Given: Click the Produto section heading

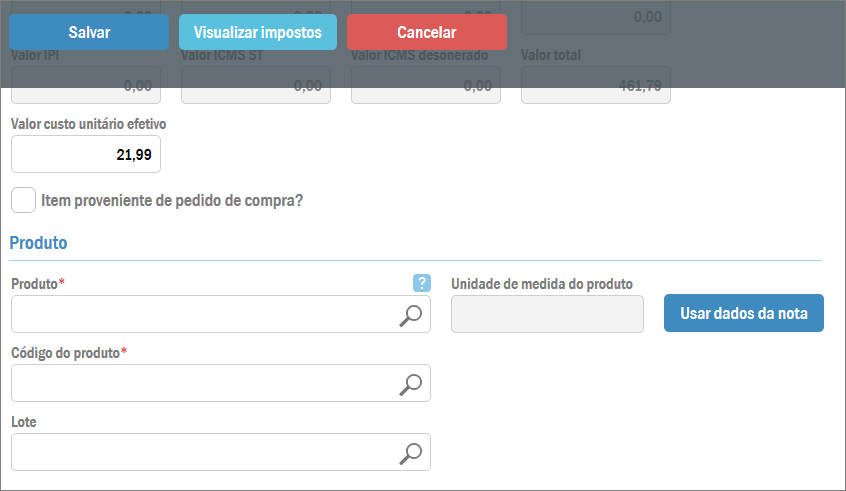Looking at the screenshot, I should (39, 243).
